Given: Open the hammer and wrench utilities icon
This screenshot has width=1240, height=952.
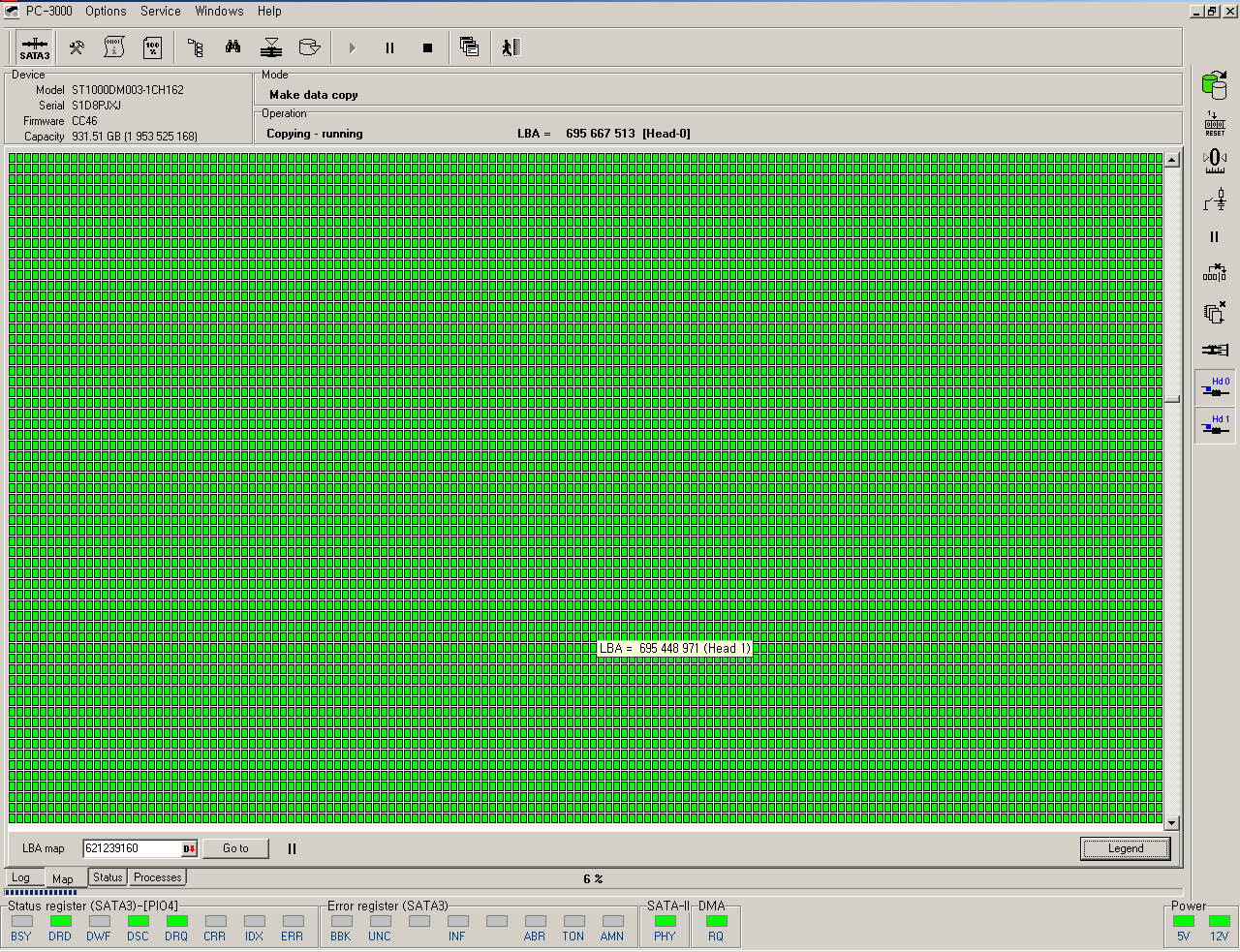Looking at the screenshot, I should (x=77, y=47).
